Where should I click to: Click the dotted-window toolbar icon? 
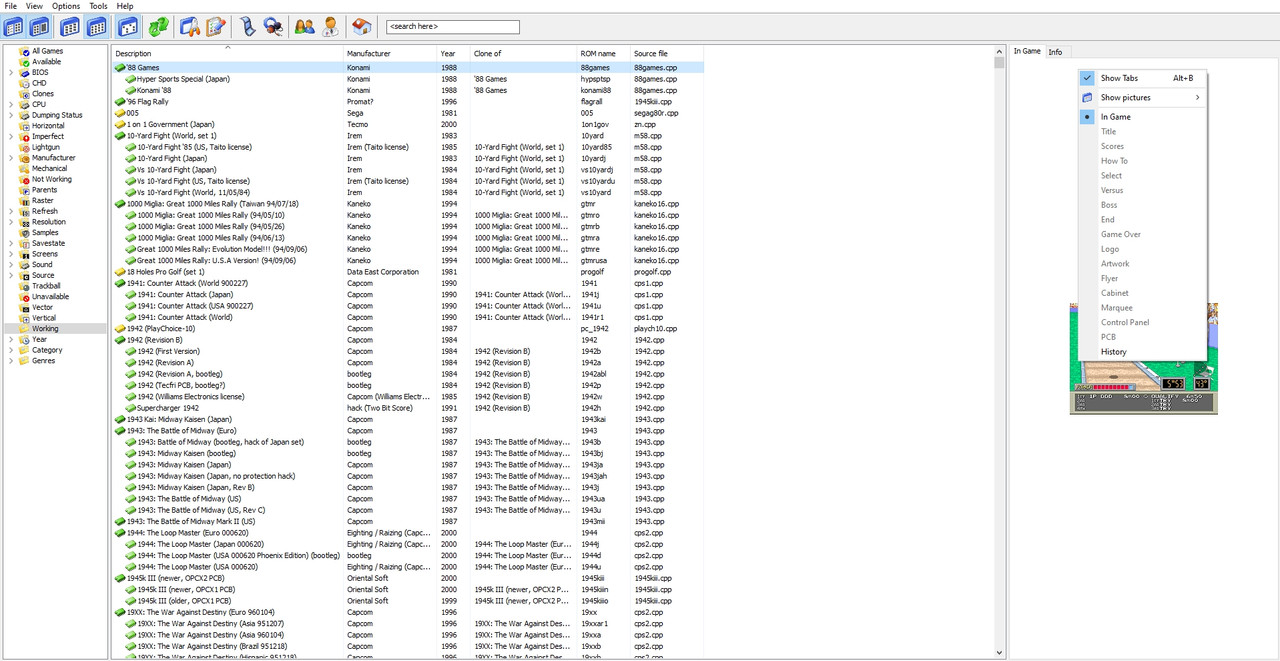[x=128, y=27]
